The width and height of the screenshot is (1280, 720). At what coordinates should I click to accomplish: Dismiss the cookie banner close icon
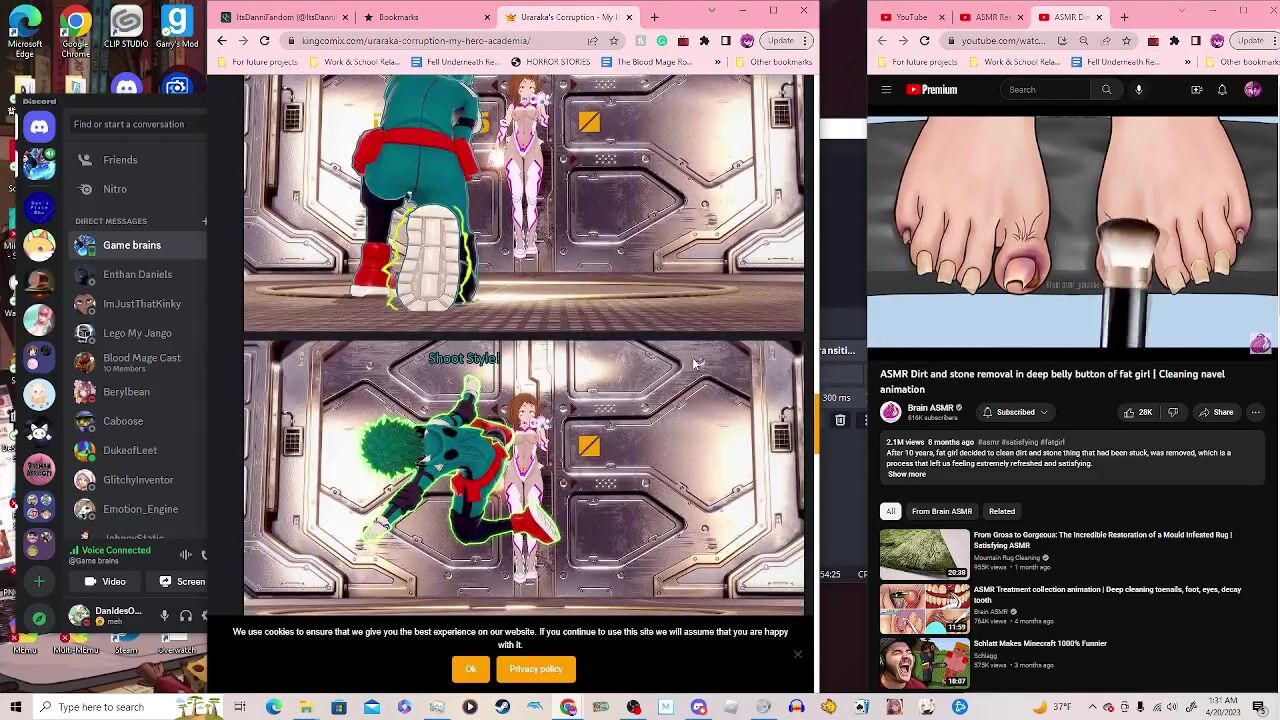pyautogui.click(x=798, y=655)
